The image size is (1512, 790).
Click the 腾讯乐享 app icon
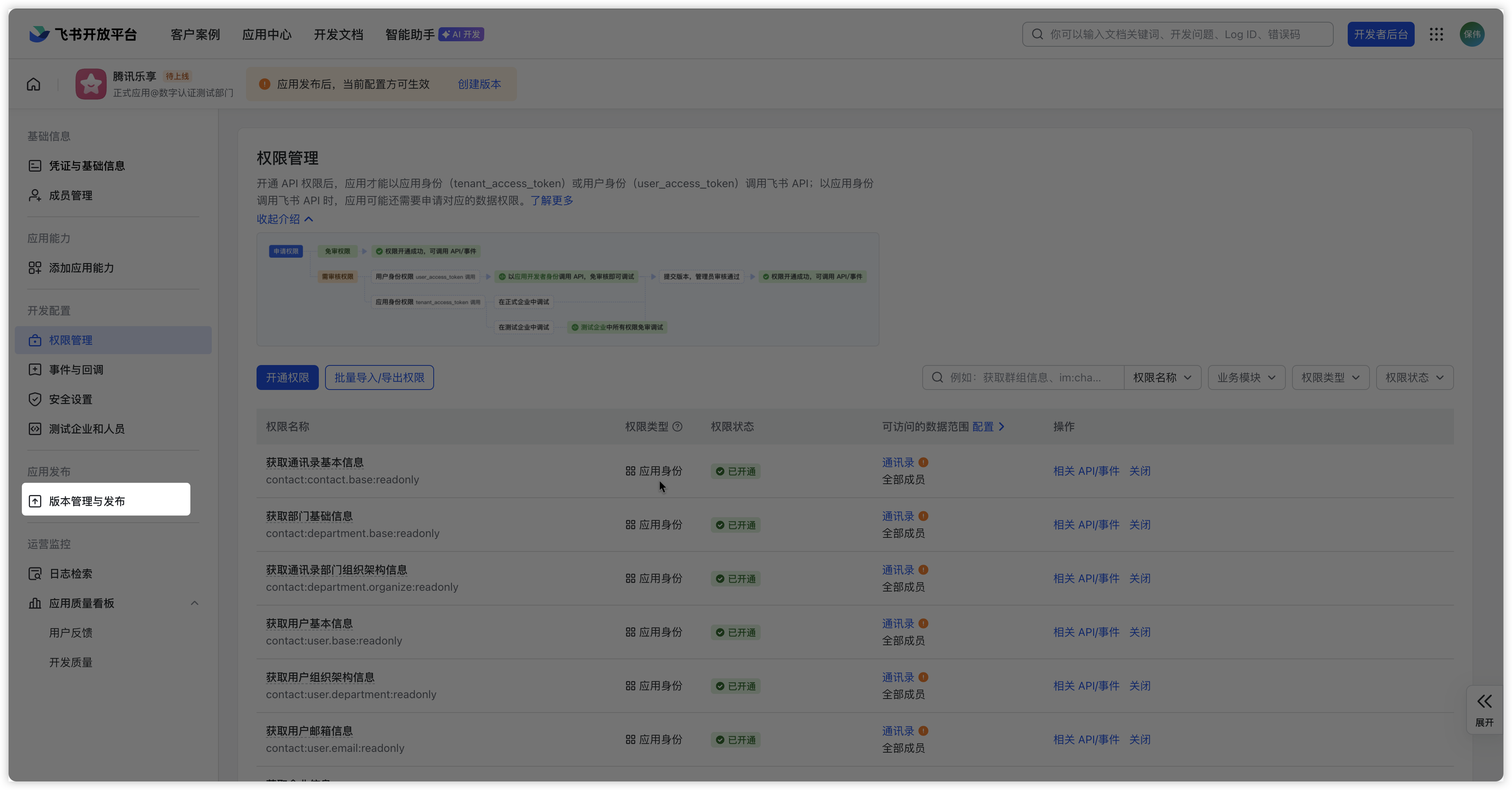tap(91, 84)
